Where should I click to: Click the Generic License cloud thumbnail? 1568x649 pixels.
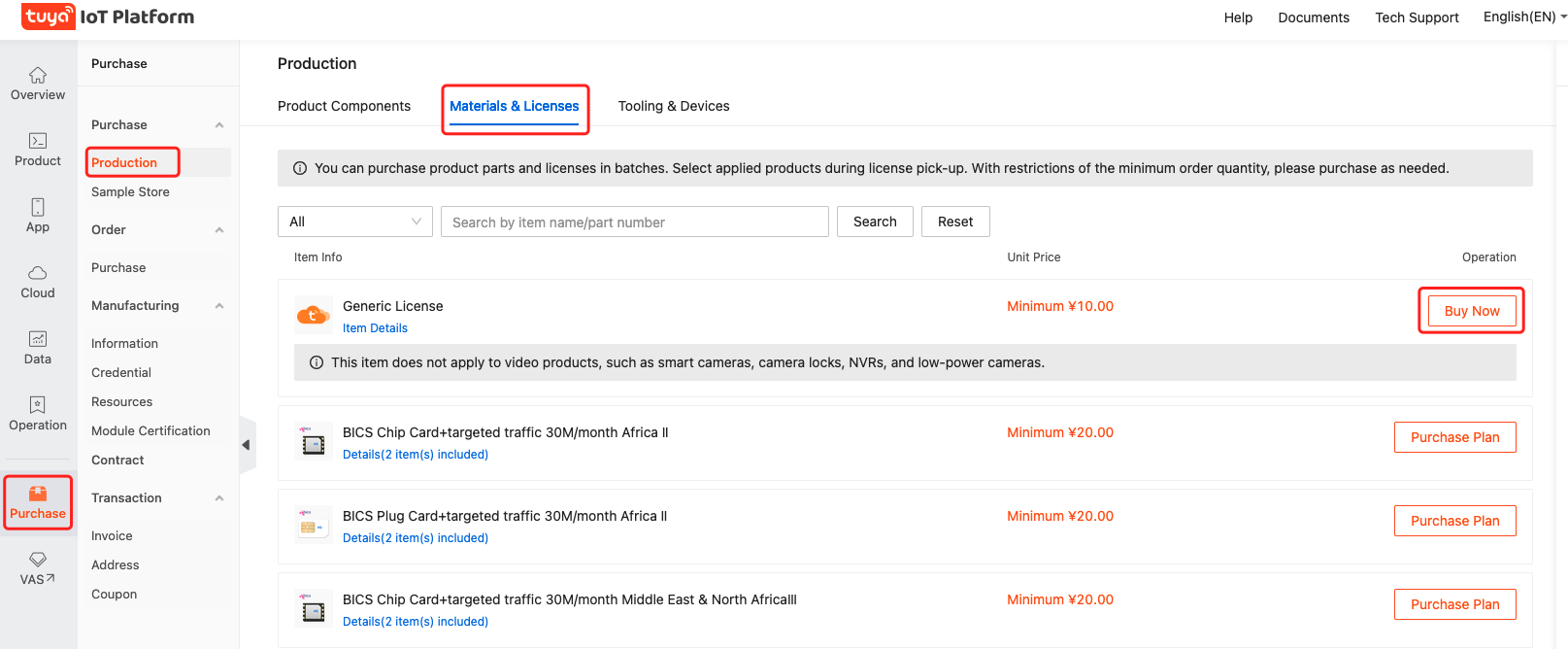click(313, 315)
